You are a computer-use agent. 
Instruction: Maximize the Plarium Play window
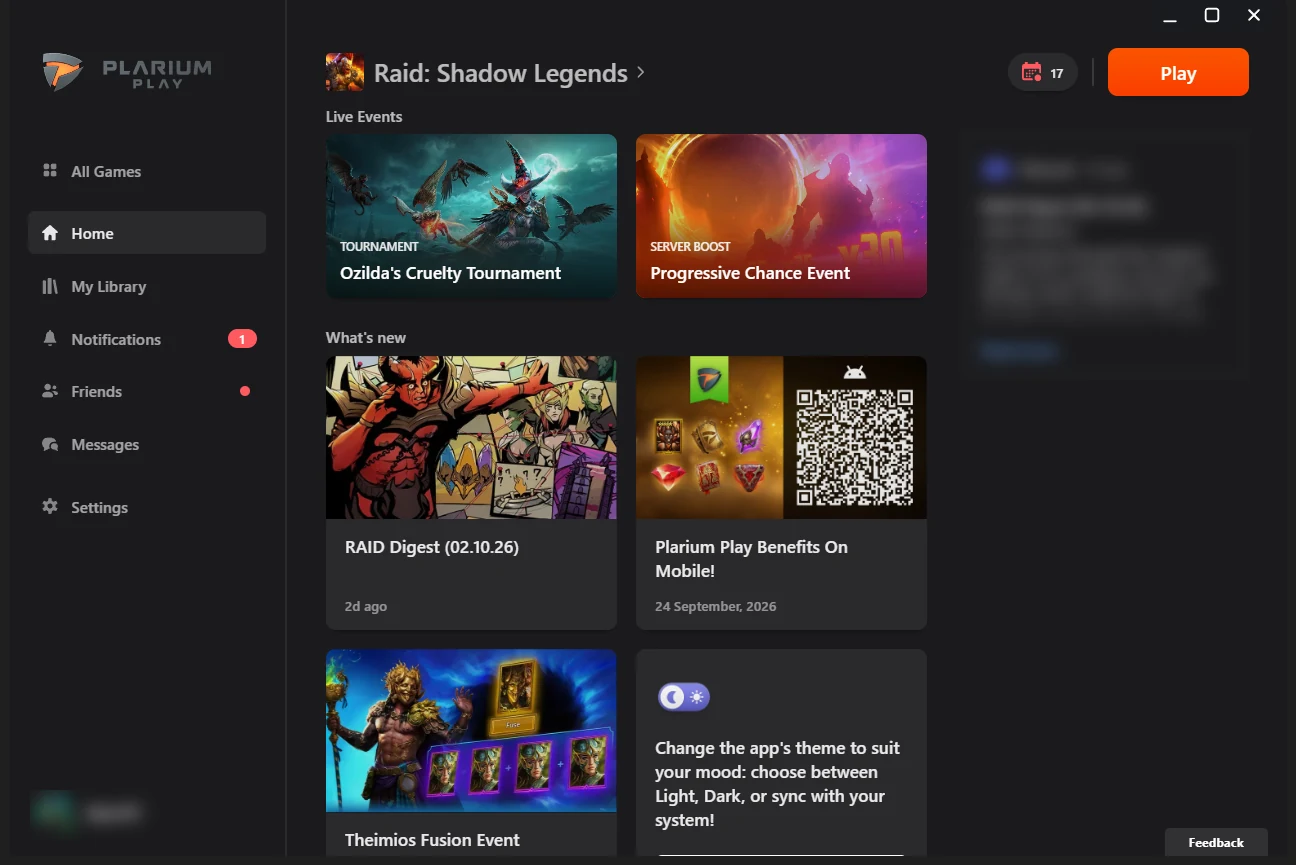click(x=1212, y=15)
